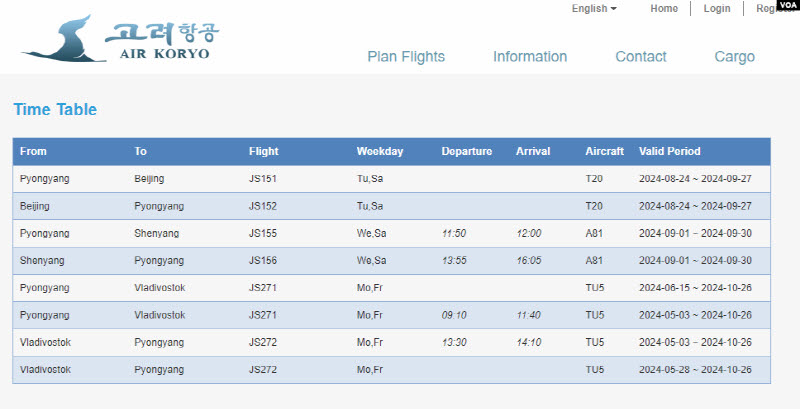Viewport: 800px width, 409px height.
Task: Click the Departure column header
Action: (x=467, y=152)
